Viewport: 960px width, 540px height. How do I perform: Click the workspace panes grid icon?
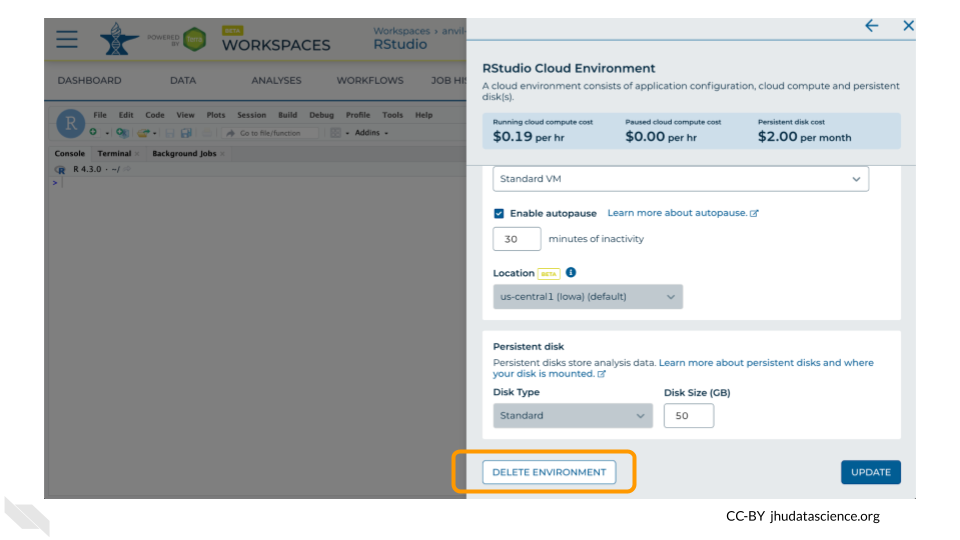(x=336, y=133)
